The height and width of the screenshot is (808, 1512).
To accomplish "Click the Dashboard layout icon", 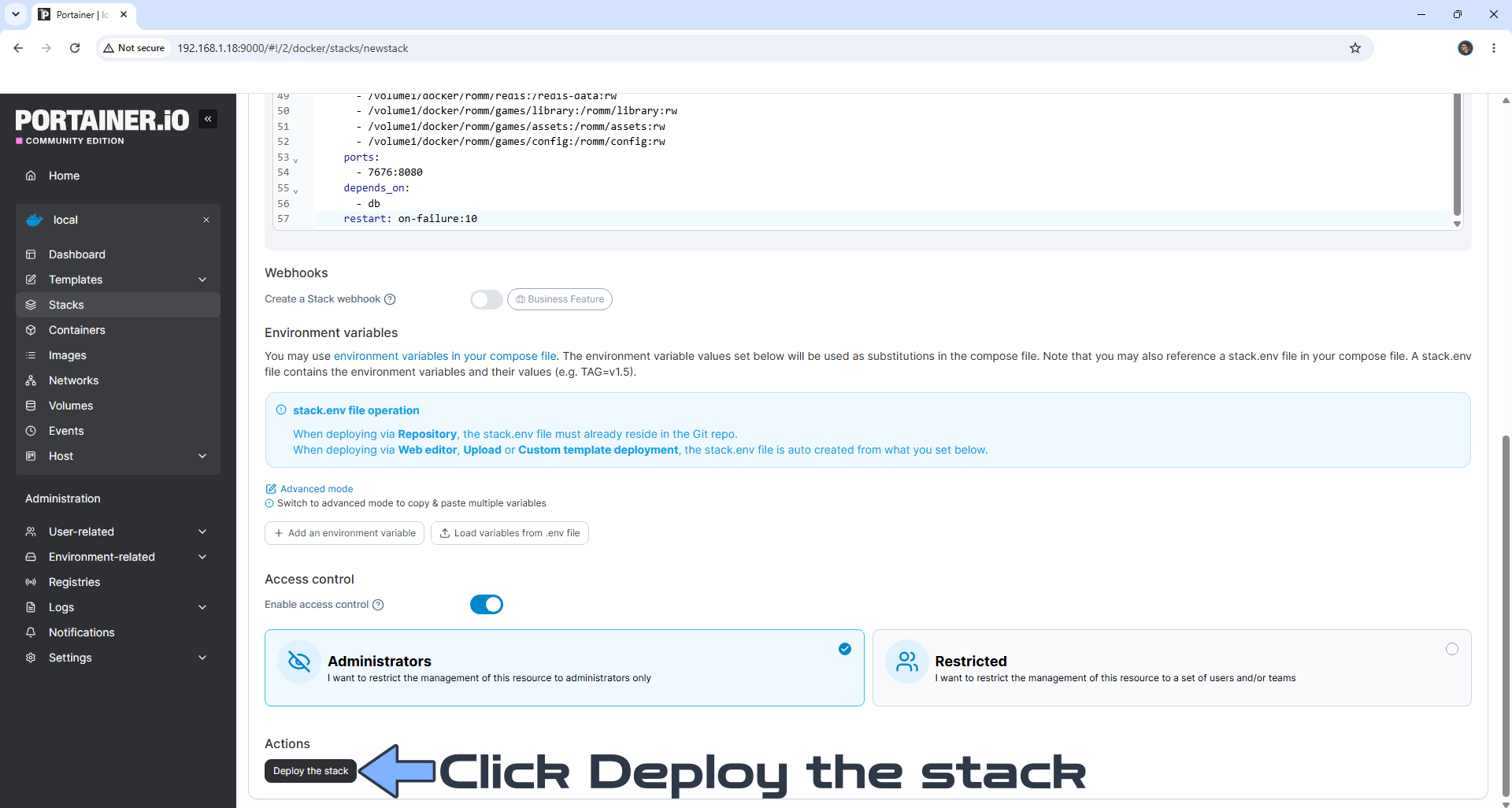I will click(31, 254).
